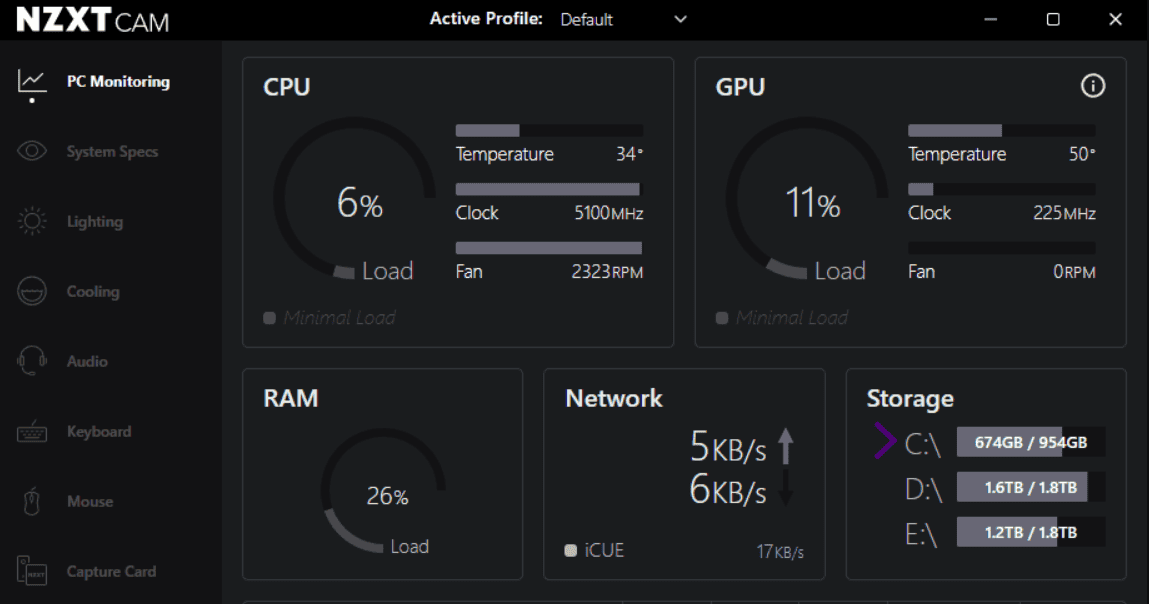Click the D:\ drive label
This screenshot has width=1149, height=604.
[923, 488]
